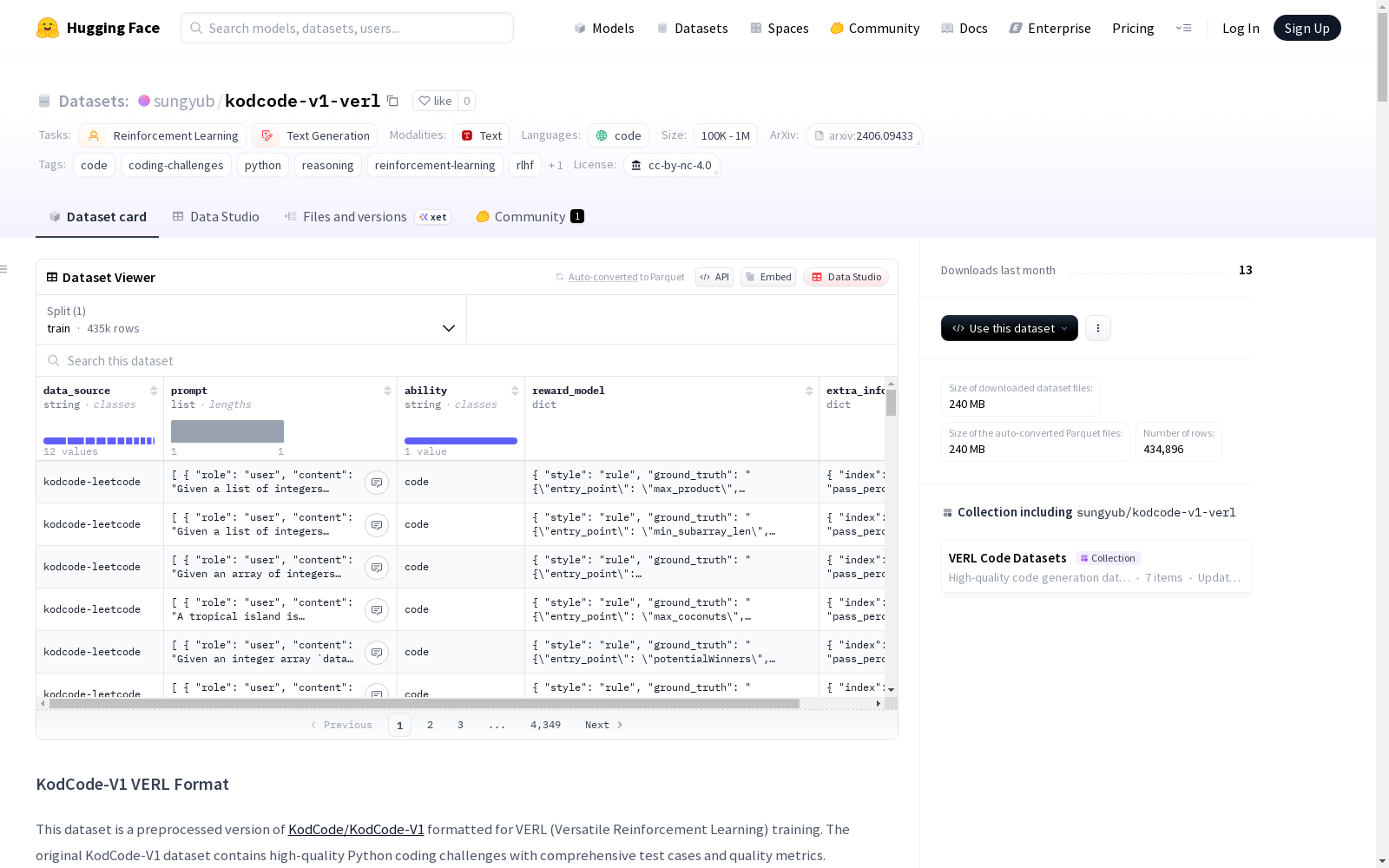
Task: Like the dataset with the heart button
Action: point(435,101)
